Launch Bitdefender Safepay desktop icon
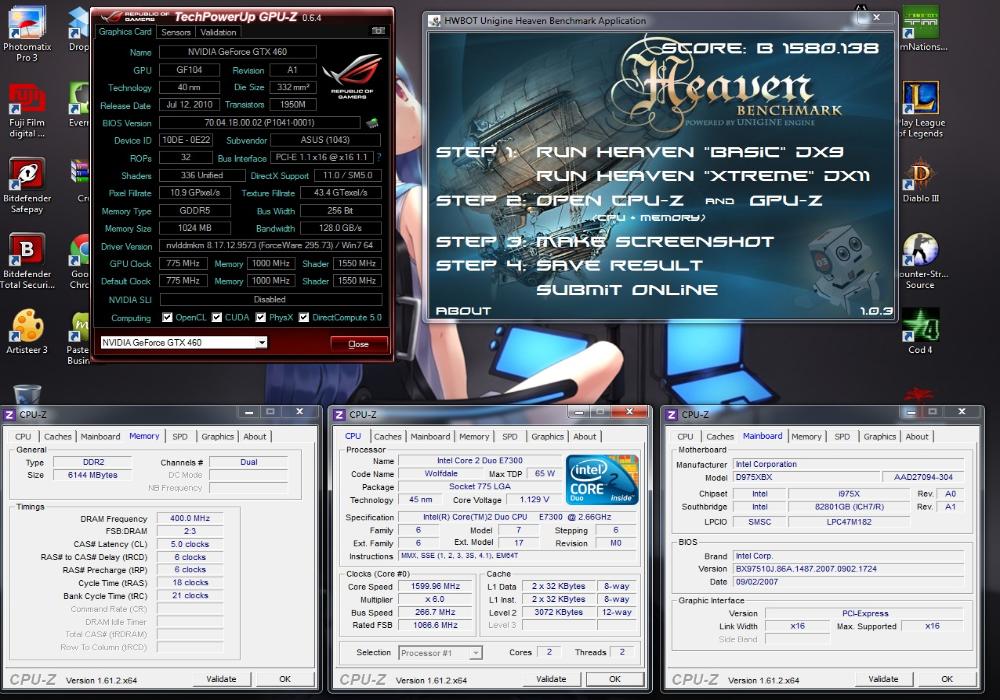1000x700 pixels. click(27, 186)
